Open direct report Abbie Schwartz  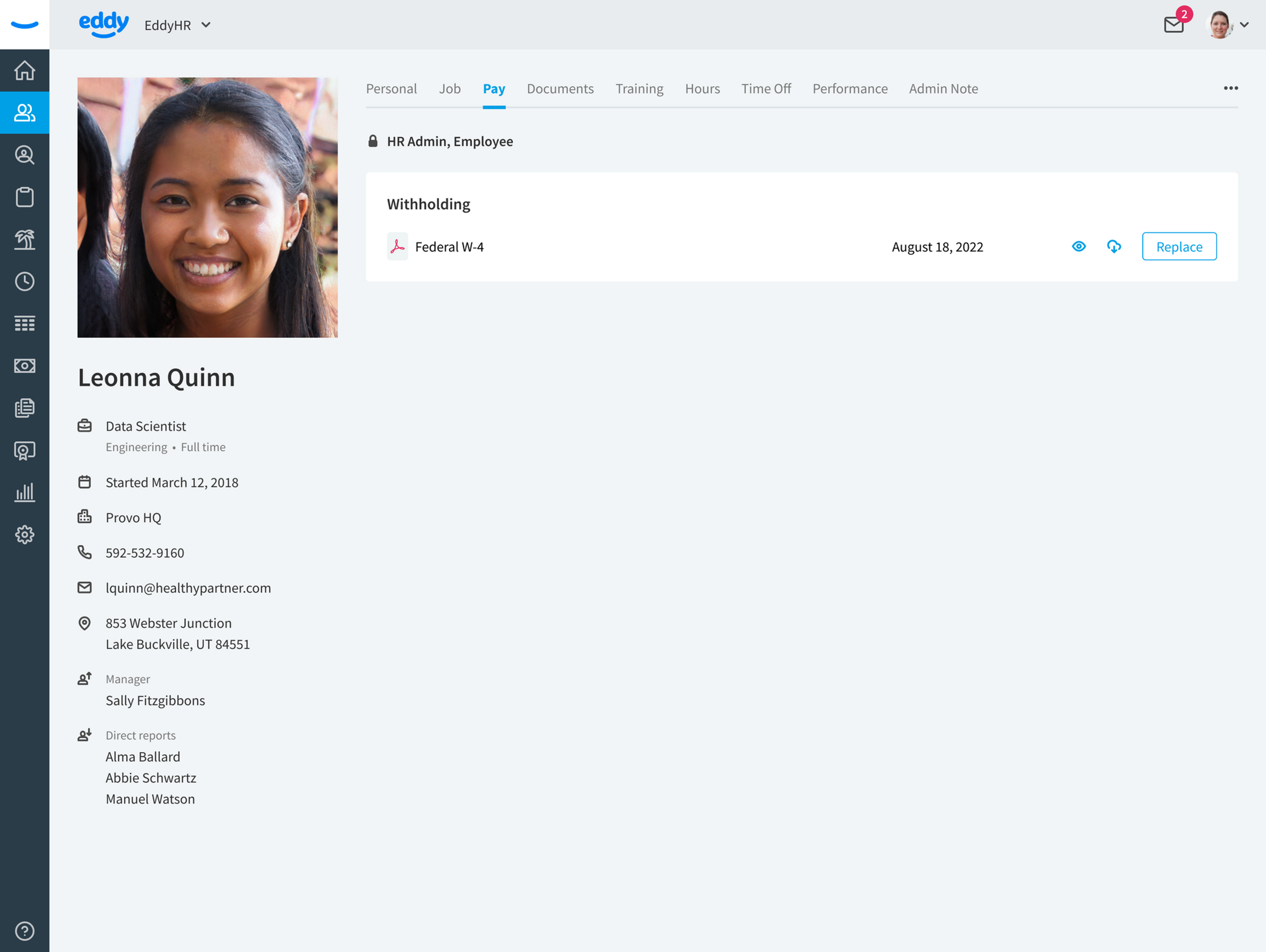click(151, 778)
